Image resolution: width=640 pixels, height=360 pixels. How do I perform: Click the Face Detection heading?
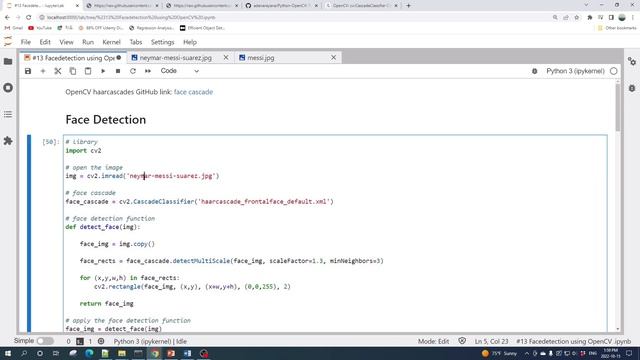106,120
